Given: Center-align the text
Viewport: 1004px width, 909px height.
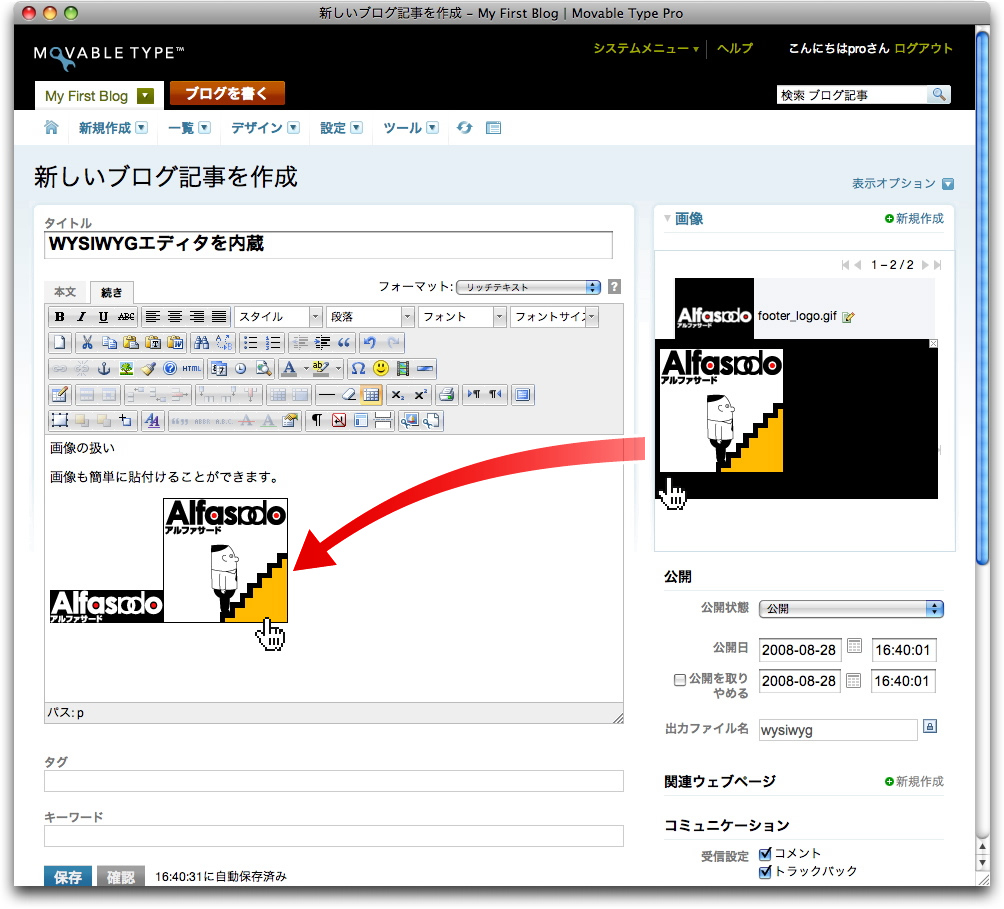Looking at the screenshot, I should point(175,316).
